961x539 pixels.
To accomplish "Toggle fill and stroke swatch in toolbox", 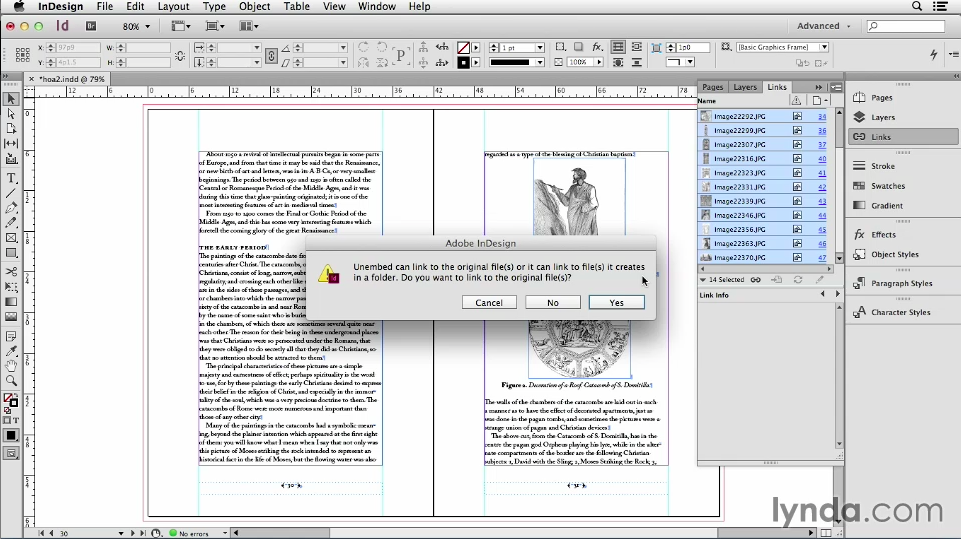I will [11, 400].
